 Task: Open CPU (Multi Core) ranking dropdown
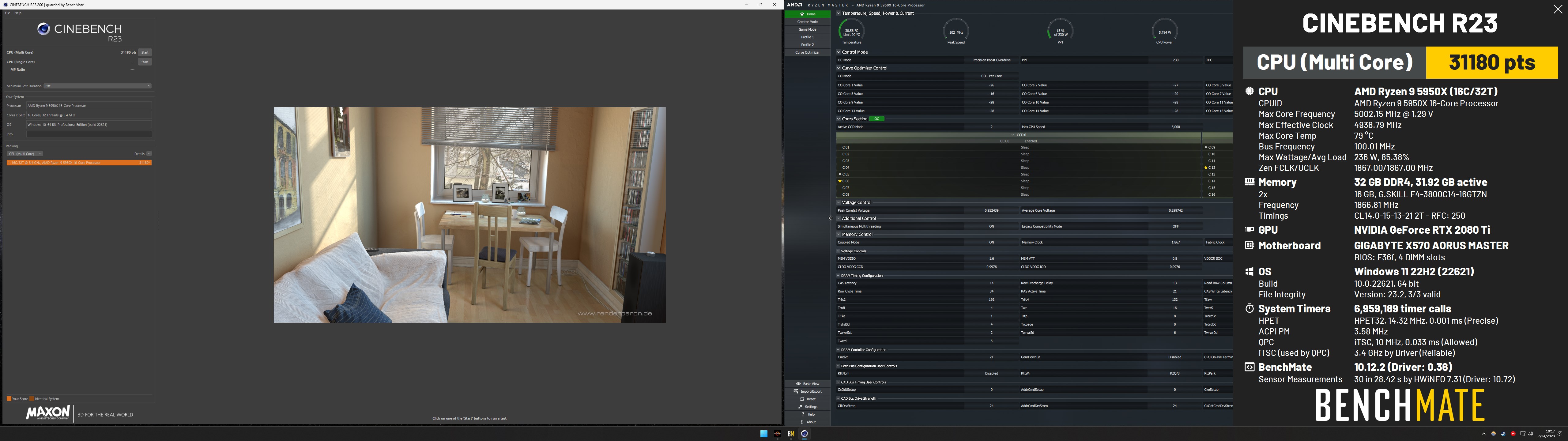click(24, 153)
